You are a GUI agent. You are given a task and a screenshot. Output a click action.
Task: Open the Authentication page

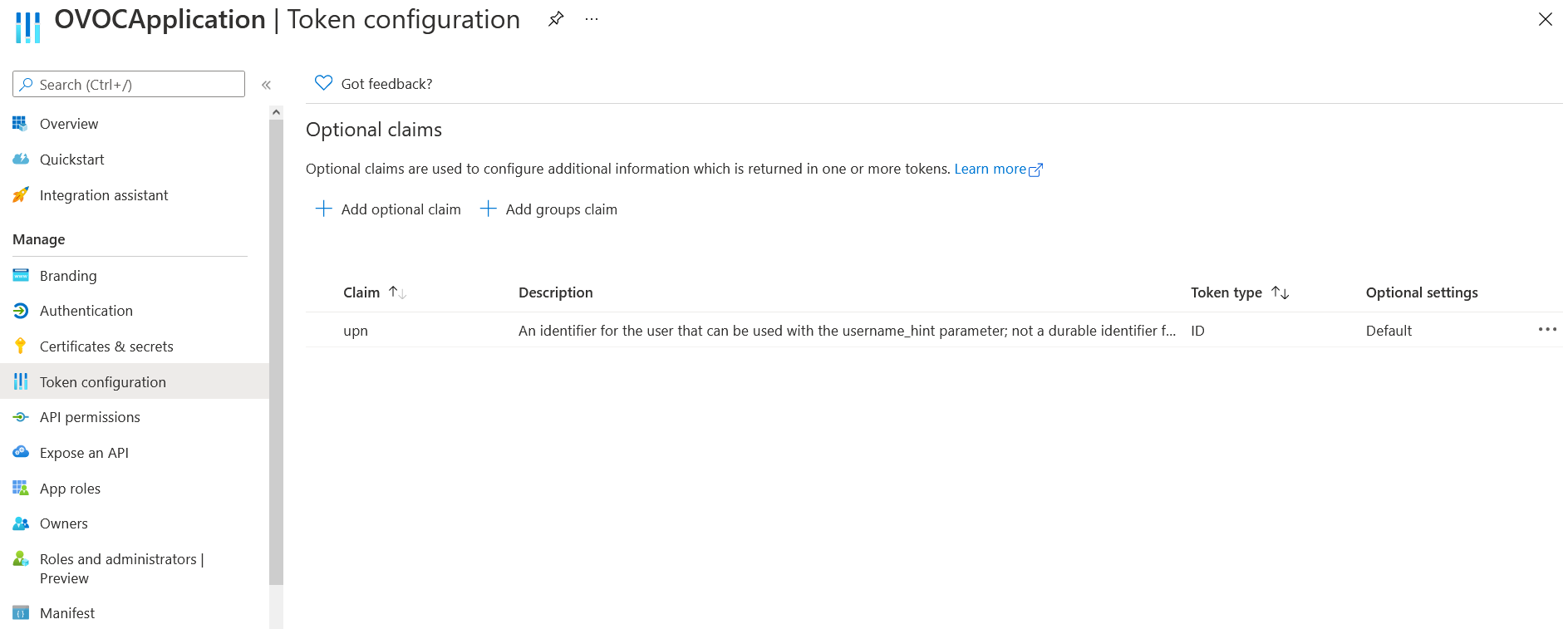pos(86,311)
